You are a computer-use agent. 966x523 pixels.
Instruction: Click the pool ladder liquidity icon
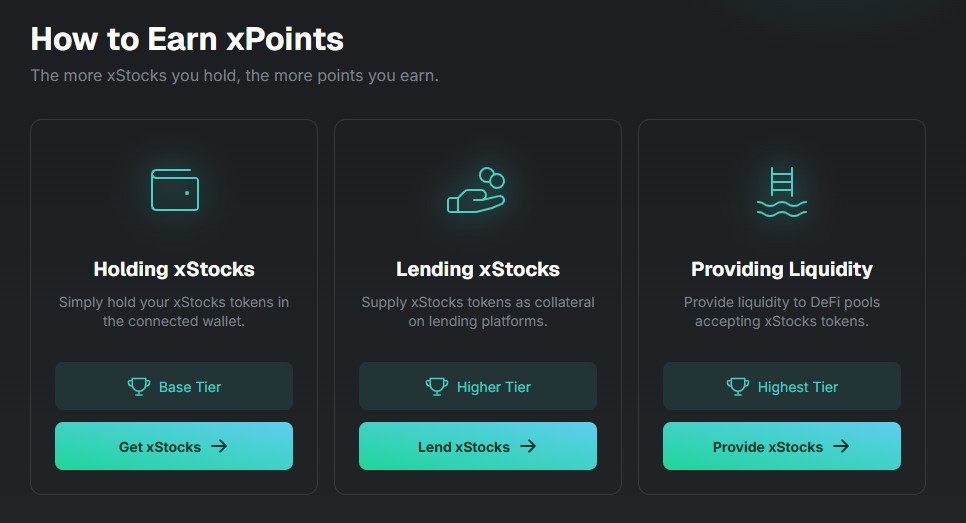pyautogui.click(x=781, y=192)
